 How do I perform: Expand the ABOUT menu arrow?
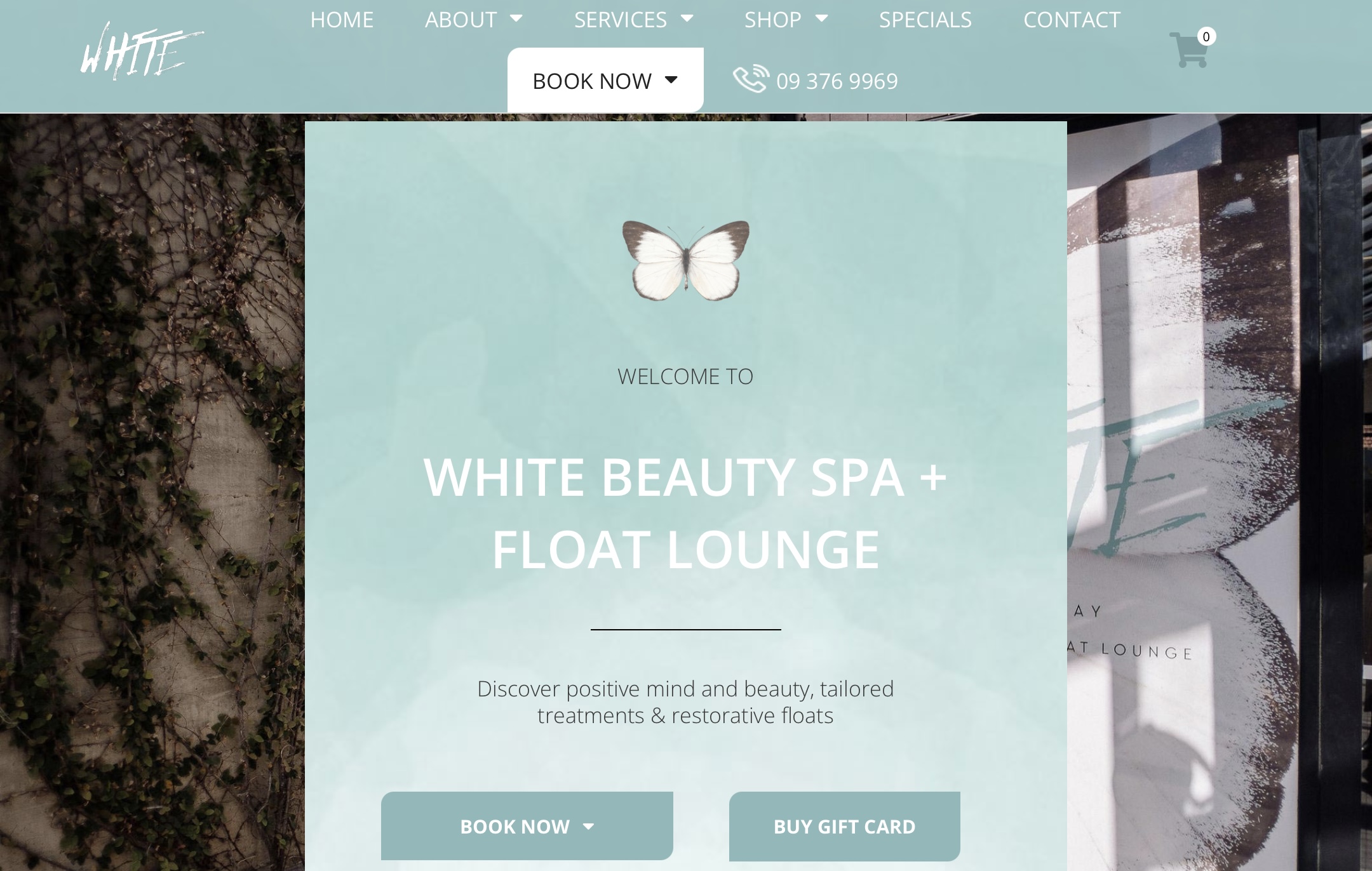pyautogui.click(x=516, y=18)
